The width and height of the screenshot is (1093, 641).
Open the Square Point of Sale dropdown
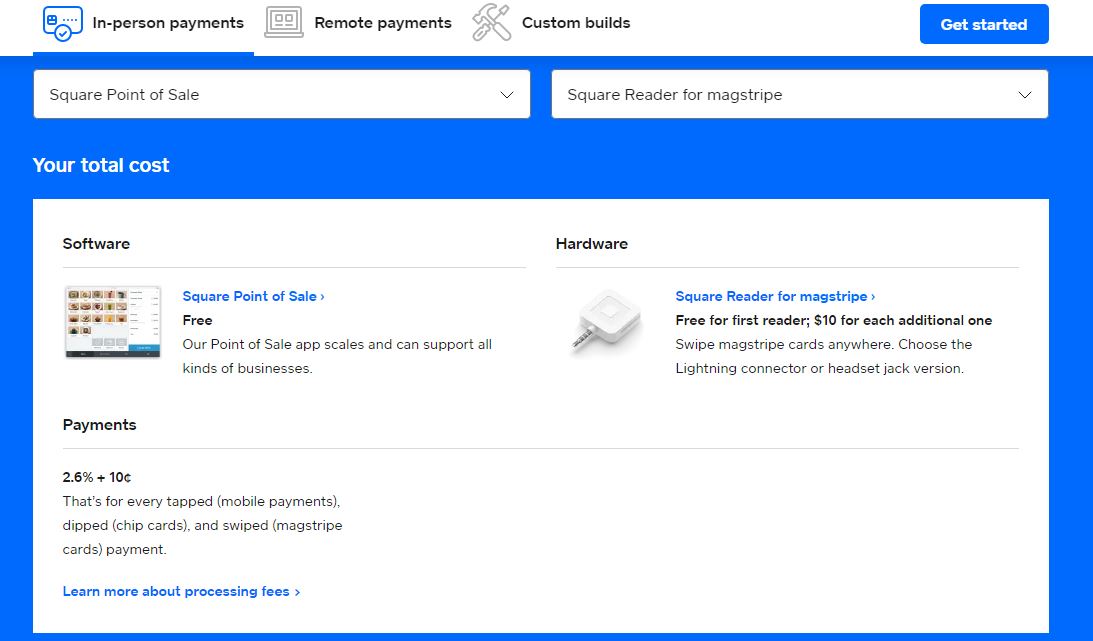pos(282,94)
